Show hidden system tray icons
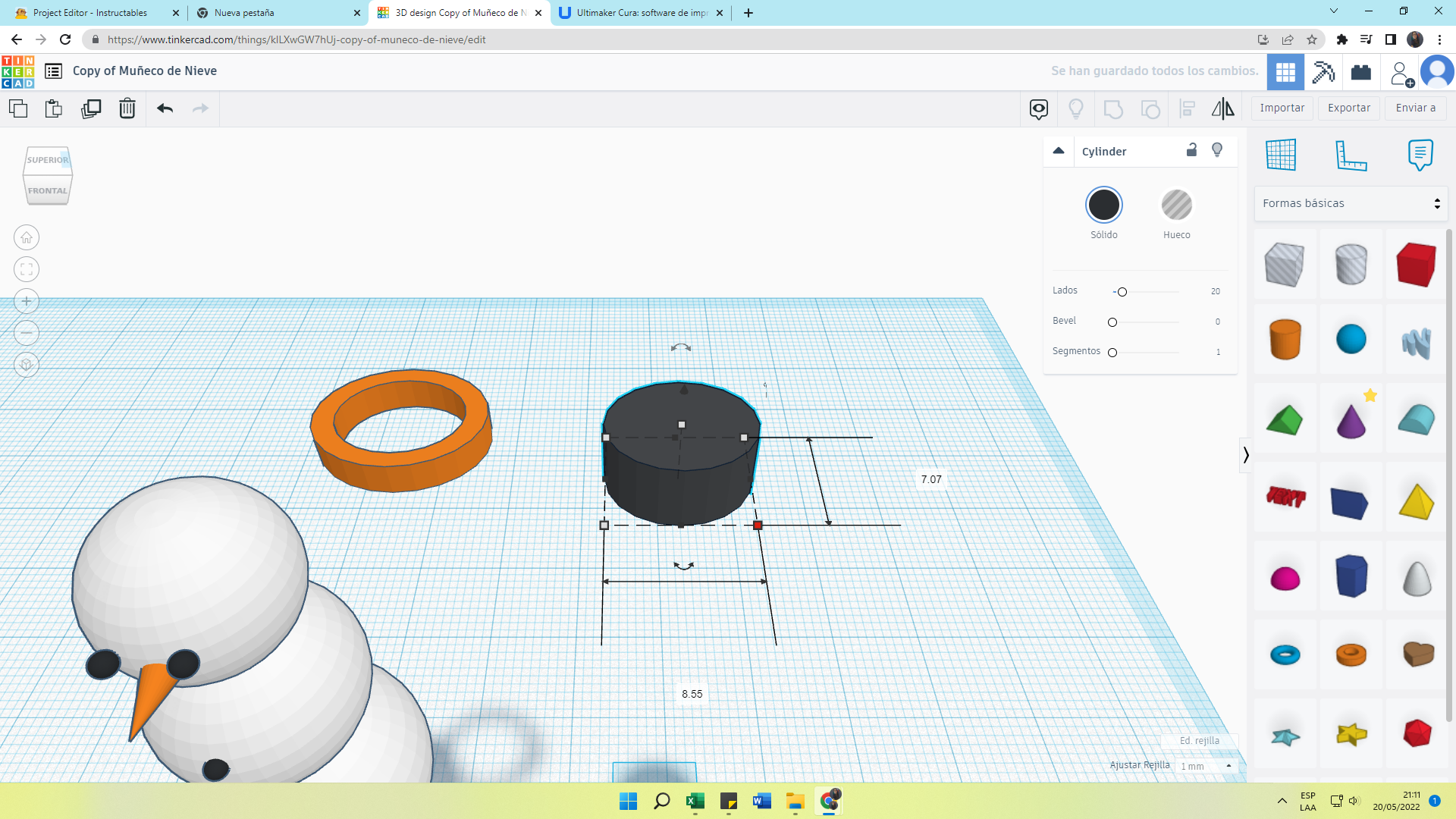Screen dimensions: 1456x819 [1282, 801]
